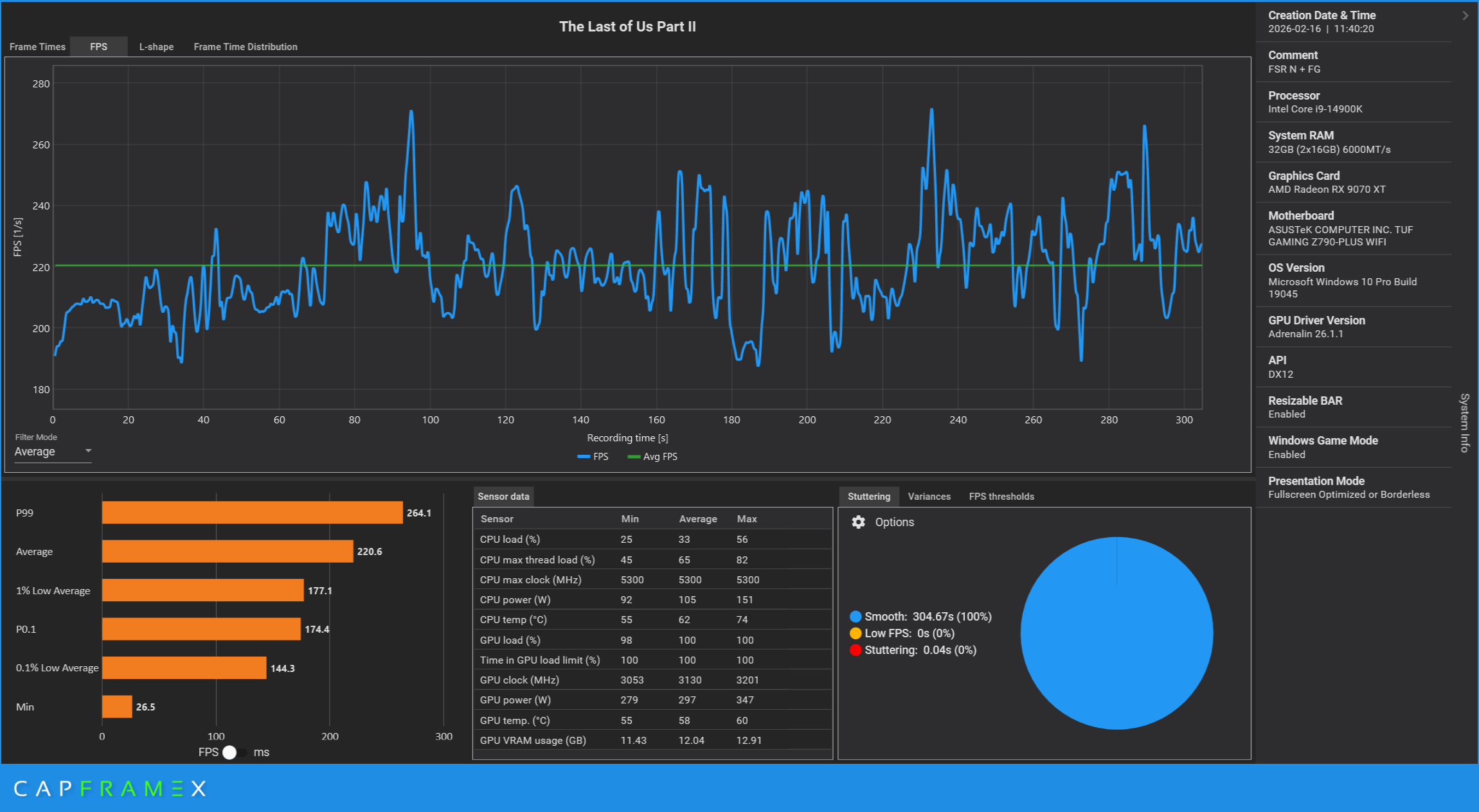This screenshot has height=812, width=1479.
Task: Click the red Stuttering legend dot
Action: [856, 650]
